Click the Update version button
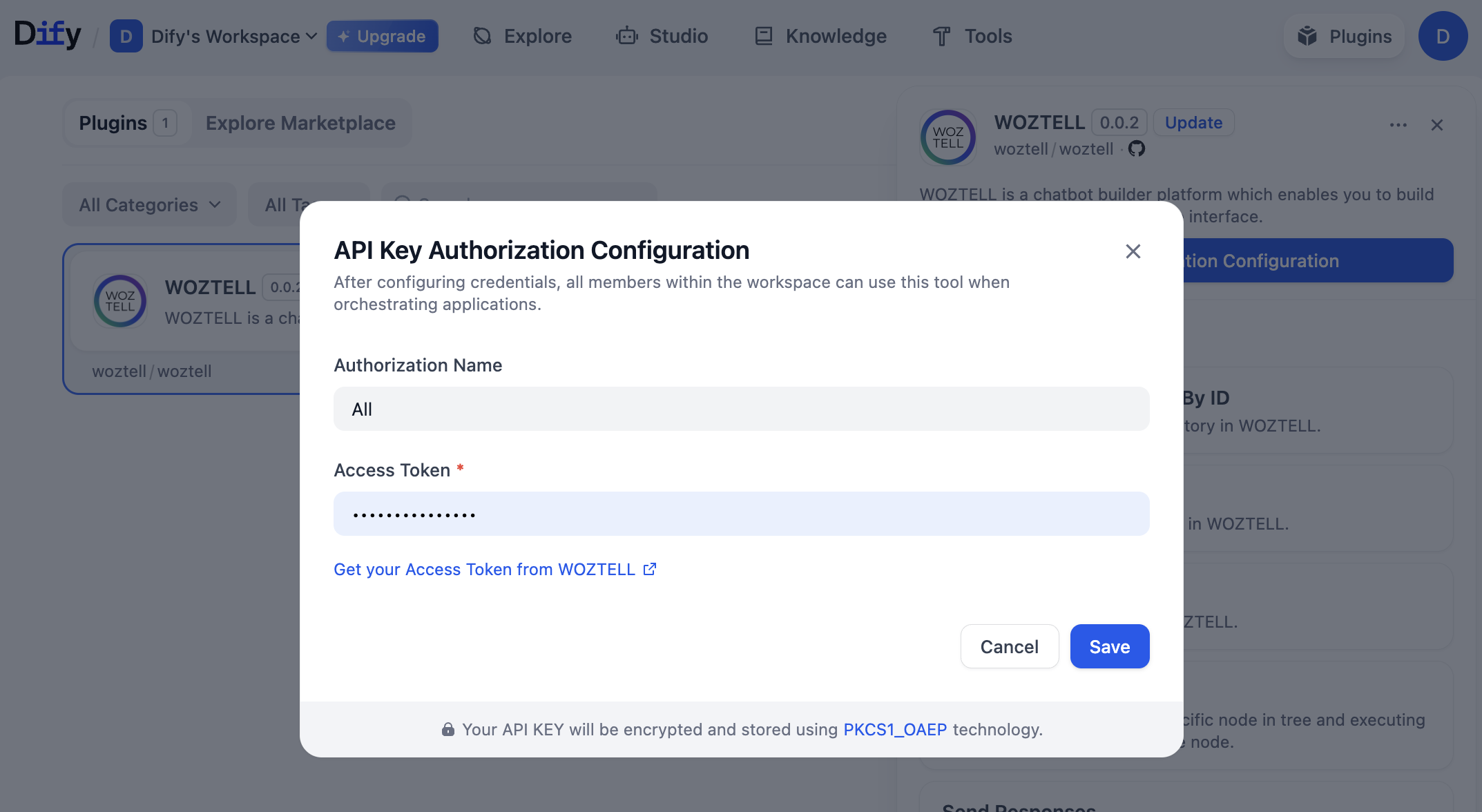The width and height of the screenshot is (1482, 812). coord(1193,122)
